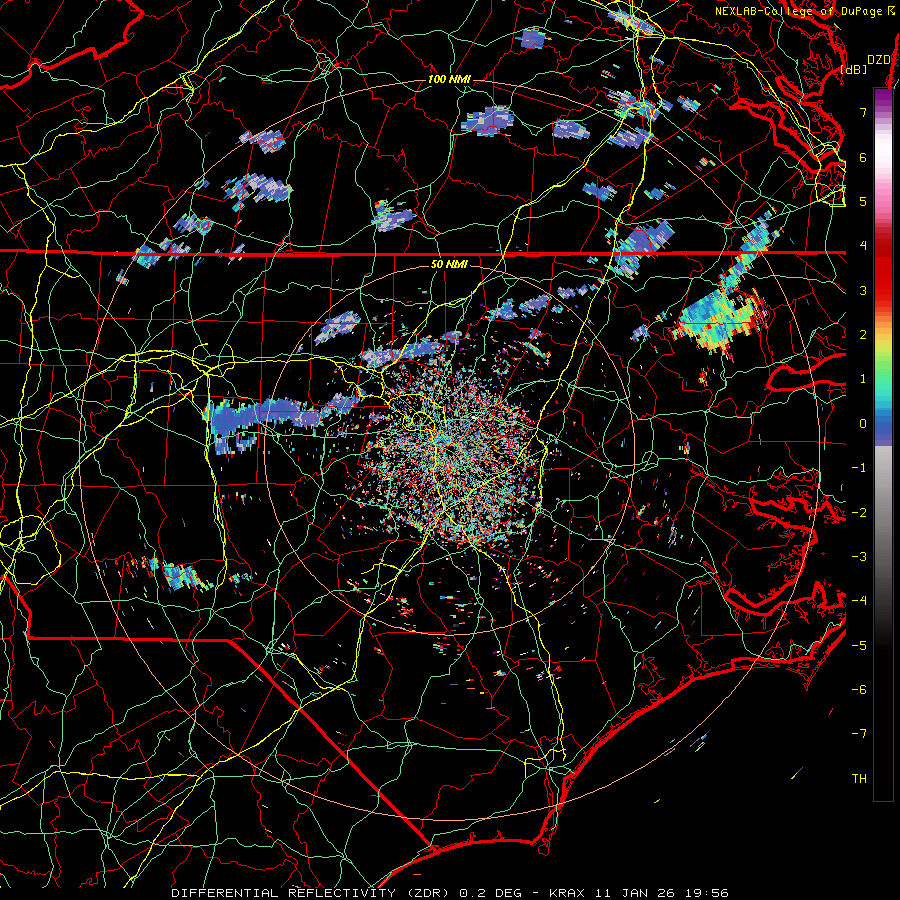The image size is (900, 900).
Task: Click the green-yellow band of the color scale
Action: (883, 356)
